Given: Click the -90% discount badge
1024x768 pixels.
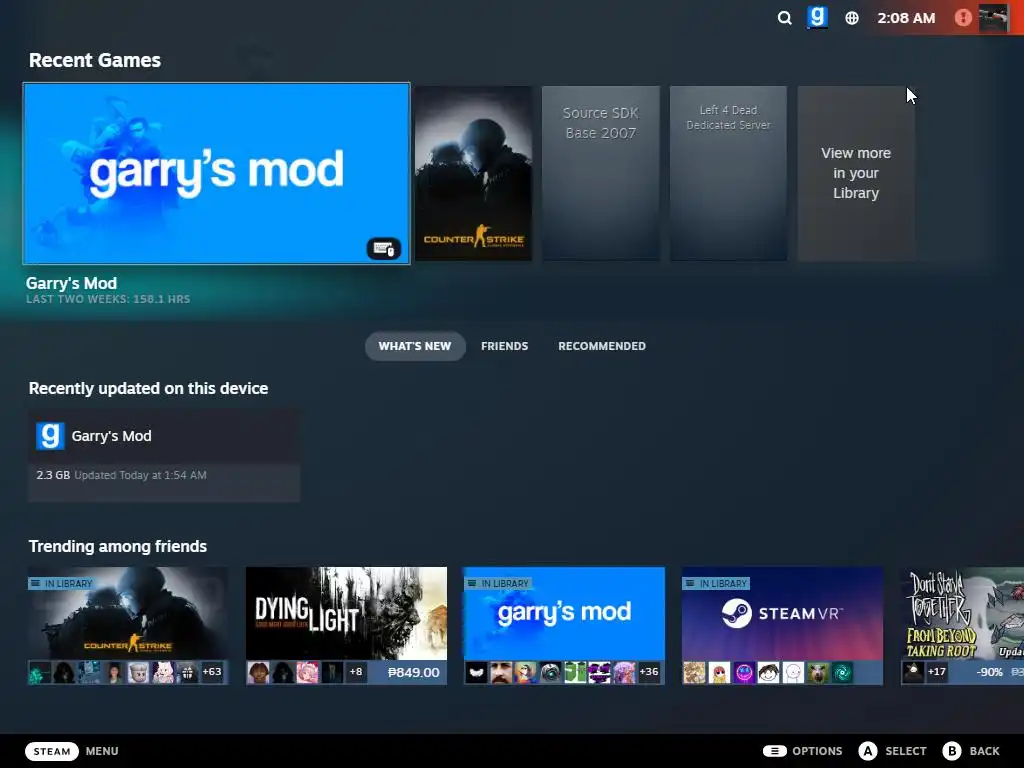Looking at the screenshot, I should click(989, 672).
